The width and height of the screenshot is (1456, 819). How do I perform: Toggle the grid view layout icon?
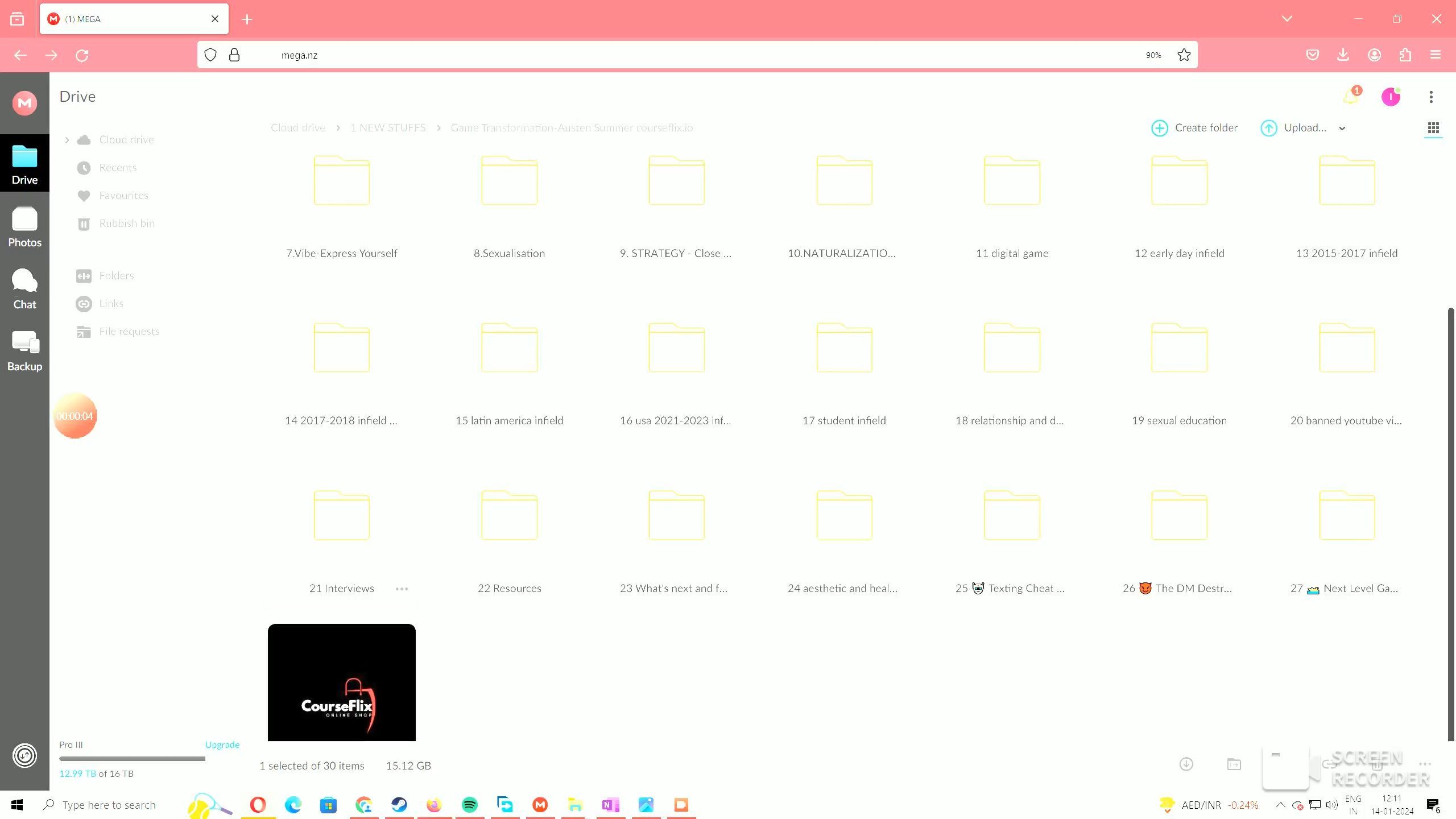pyautogui.click(x=1433, y=128)
